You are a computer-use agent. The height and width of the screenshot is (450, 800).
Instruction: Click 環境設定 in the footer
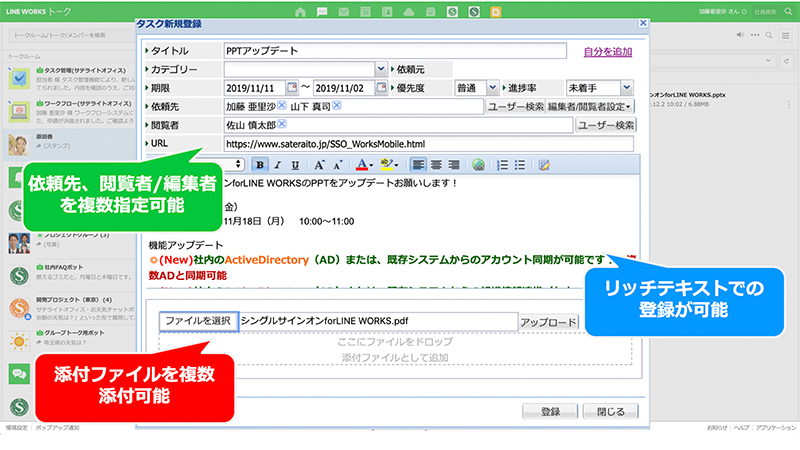click(17, 428)
